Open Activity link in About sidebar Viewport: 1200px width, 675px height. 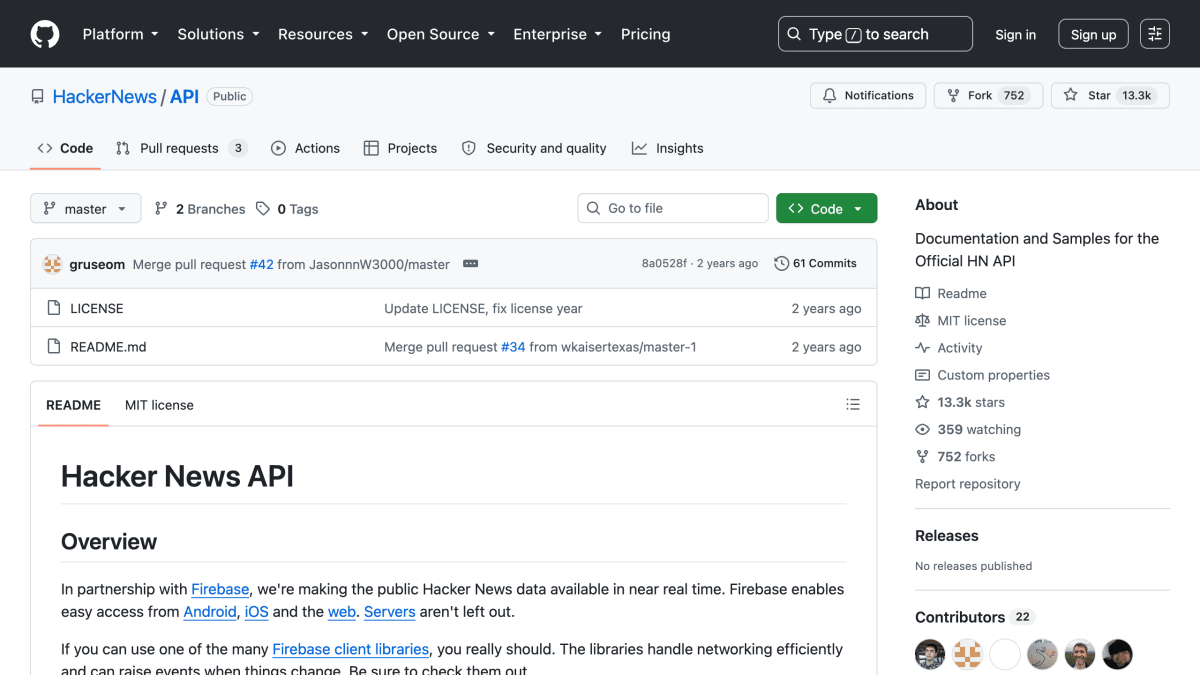tap(949, 348)
